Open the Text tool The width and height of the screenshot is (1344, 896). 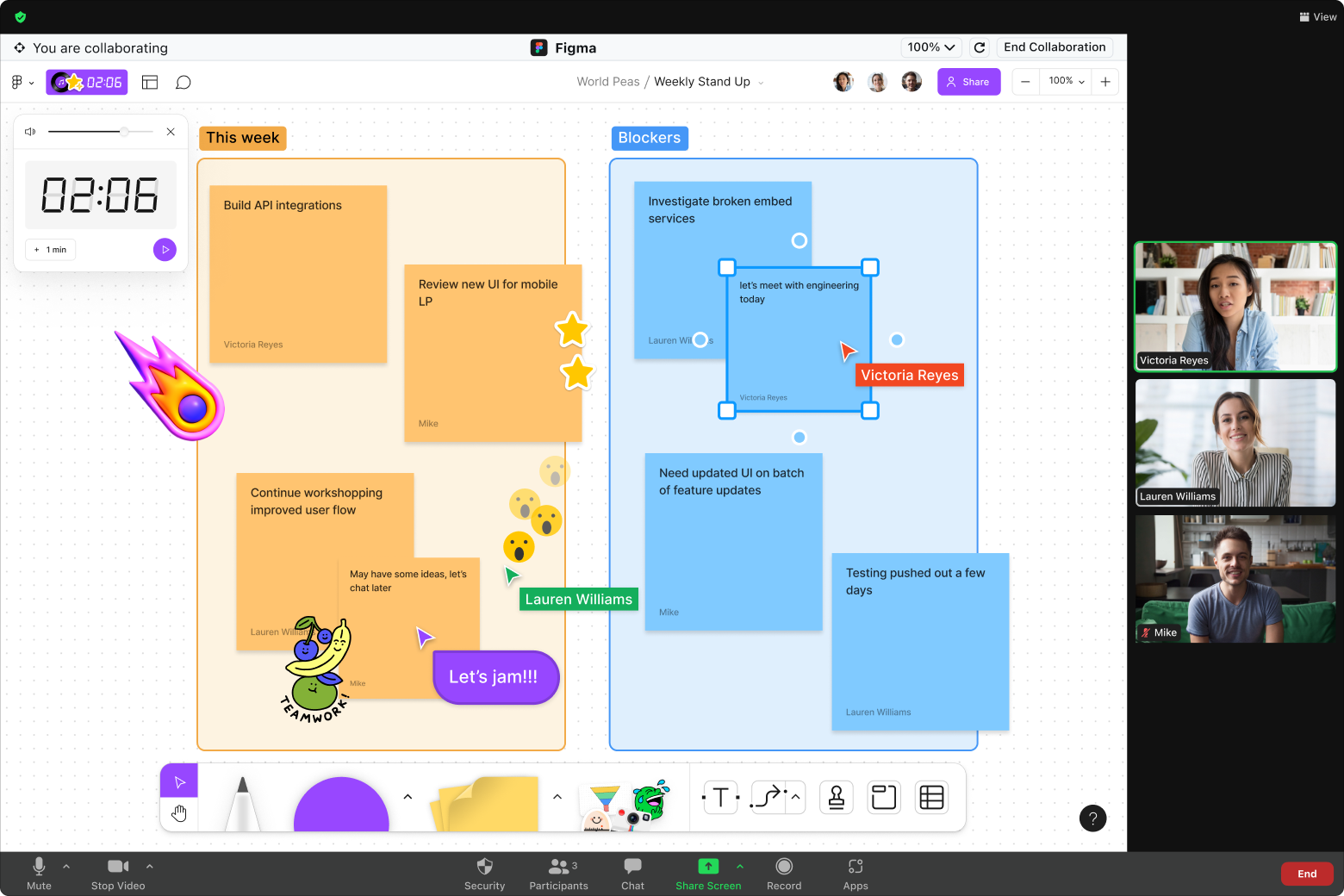click(x=720, y=797)
